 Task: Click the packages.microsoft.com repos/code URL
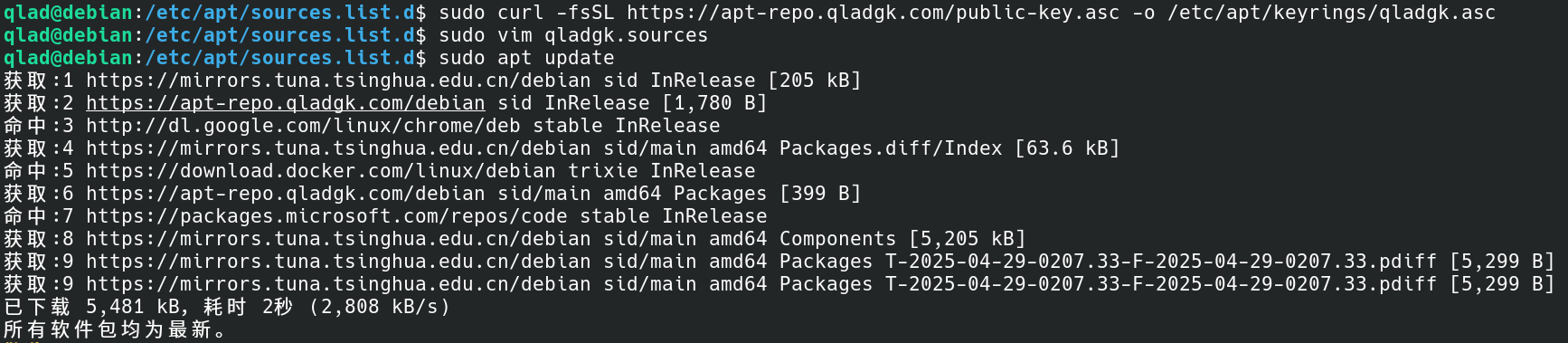pos(326,216)
